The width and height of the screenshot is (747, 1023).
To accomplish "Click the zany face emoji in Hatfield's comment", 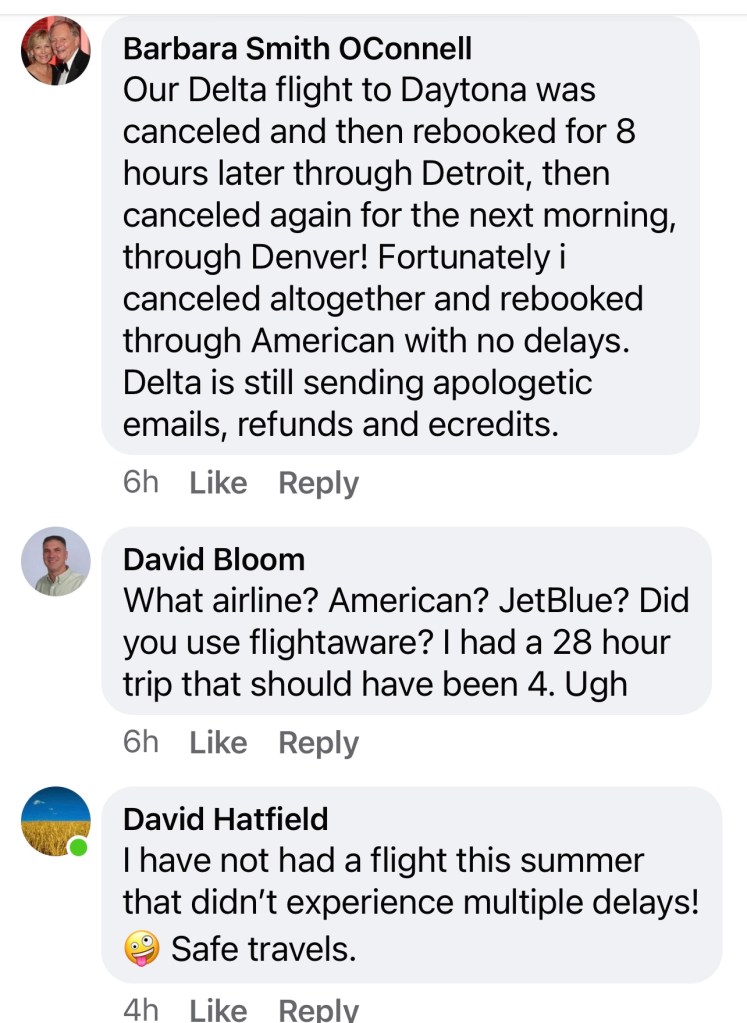I will click(x=142, y=947).
